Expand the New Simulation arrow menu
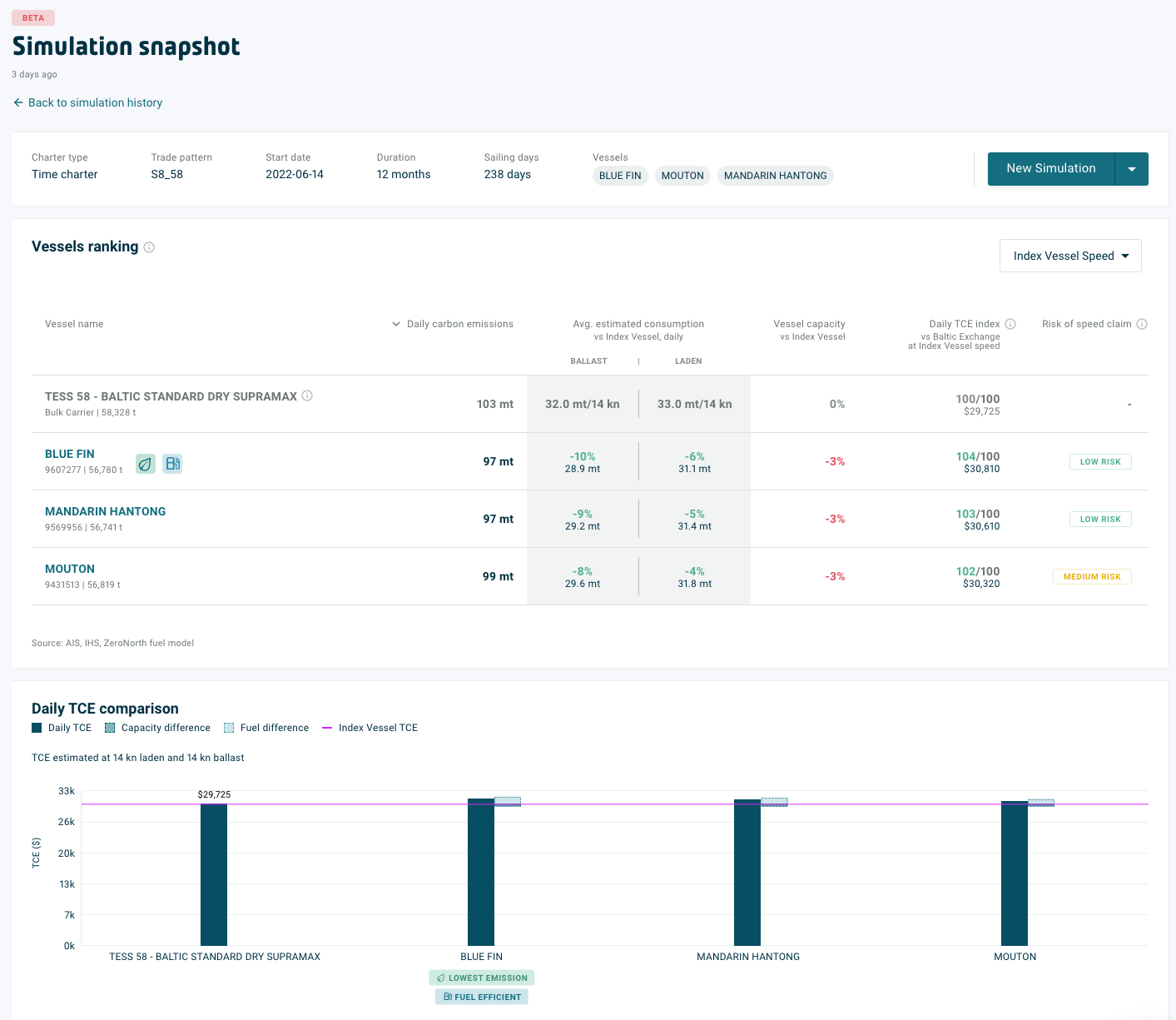This screenshot has width=1176, height=1020. click(1131, 169)
